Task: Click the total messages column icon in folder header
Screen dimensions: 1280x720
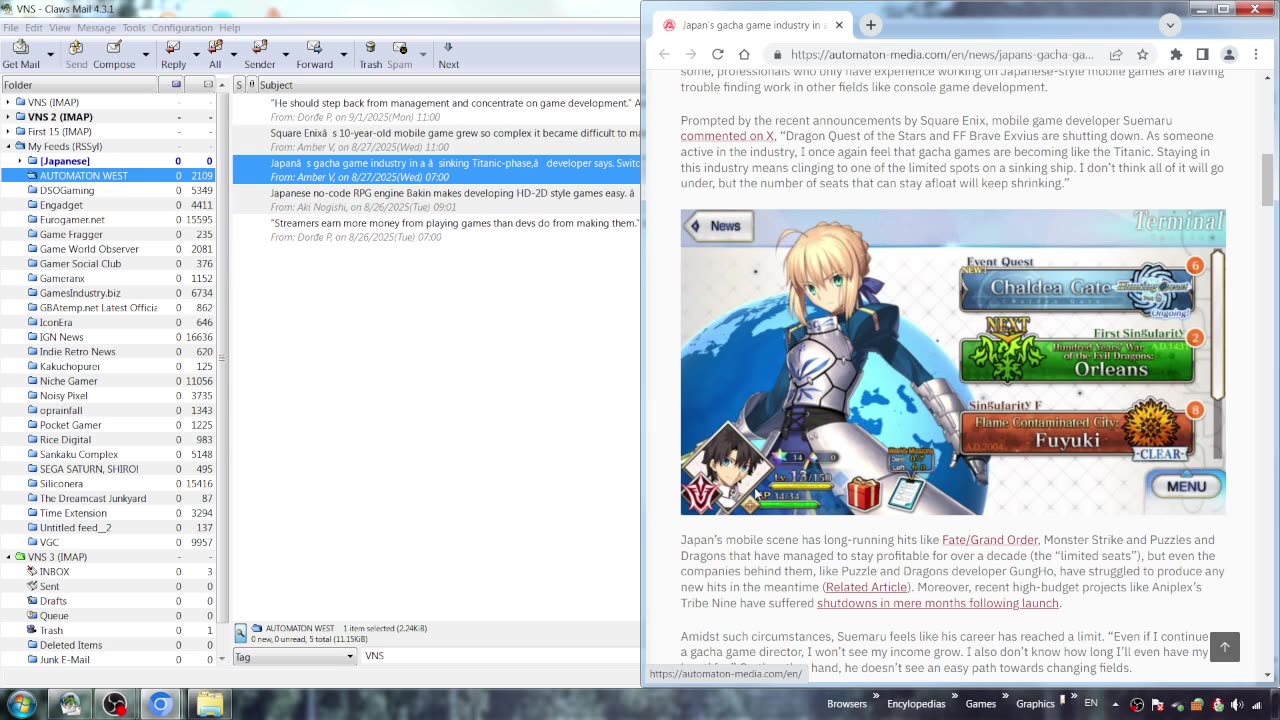Action: 208,85
